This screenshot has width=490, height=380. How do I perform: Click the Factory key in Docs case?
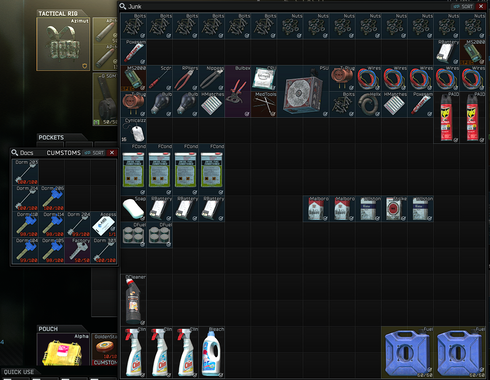pyautogui.click(x=78, y=250)
